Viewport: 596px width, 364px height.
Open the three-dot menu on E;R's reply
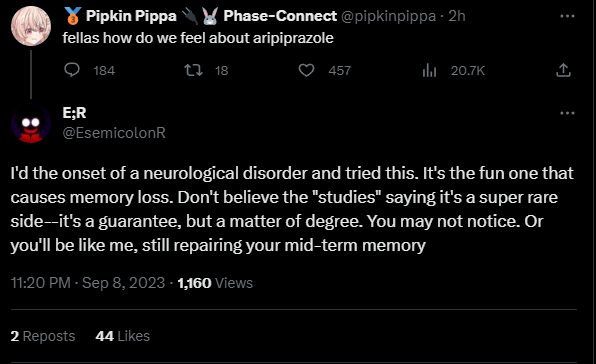coord(567,113)
